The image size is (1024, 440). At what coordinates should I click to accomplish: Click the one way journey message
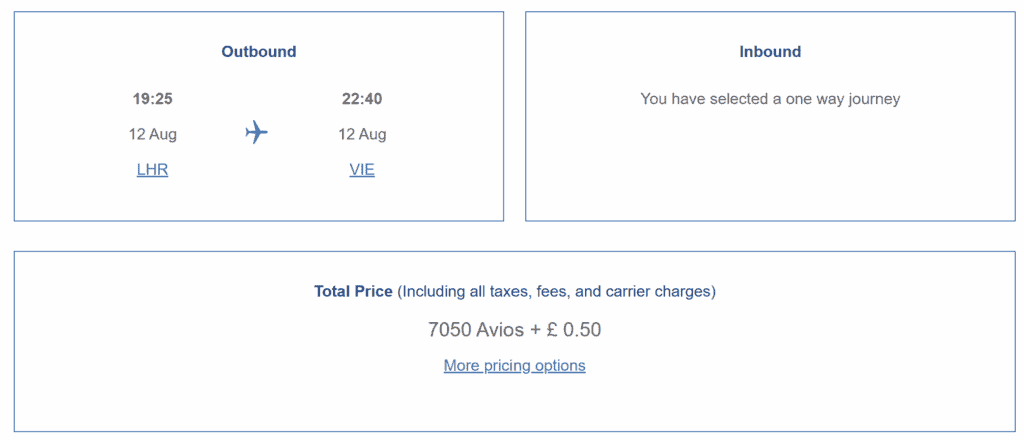pyautogui.click(x=770, y=99)
